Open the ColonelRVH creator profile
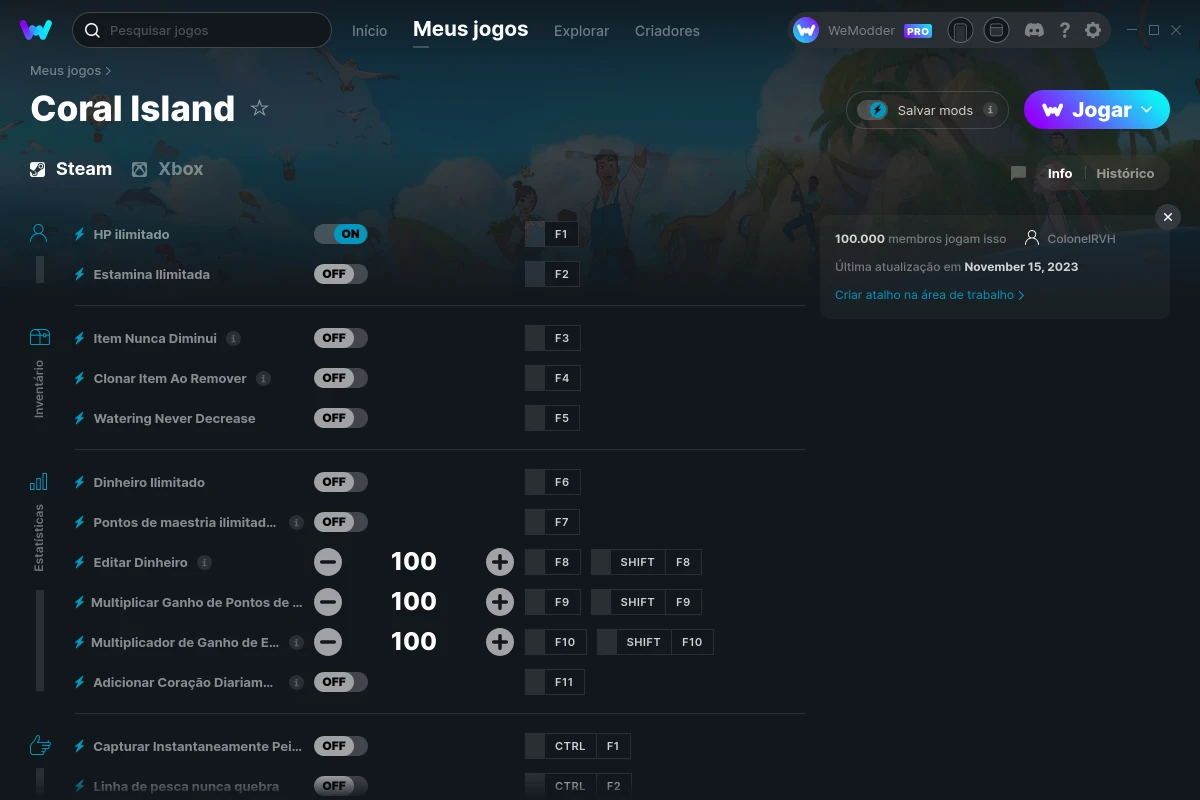The height and width of the screenshot is (800, 1200). 1070,239
